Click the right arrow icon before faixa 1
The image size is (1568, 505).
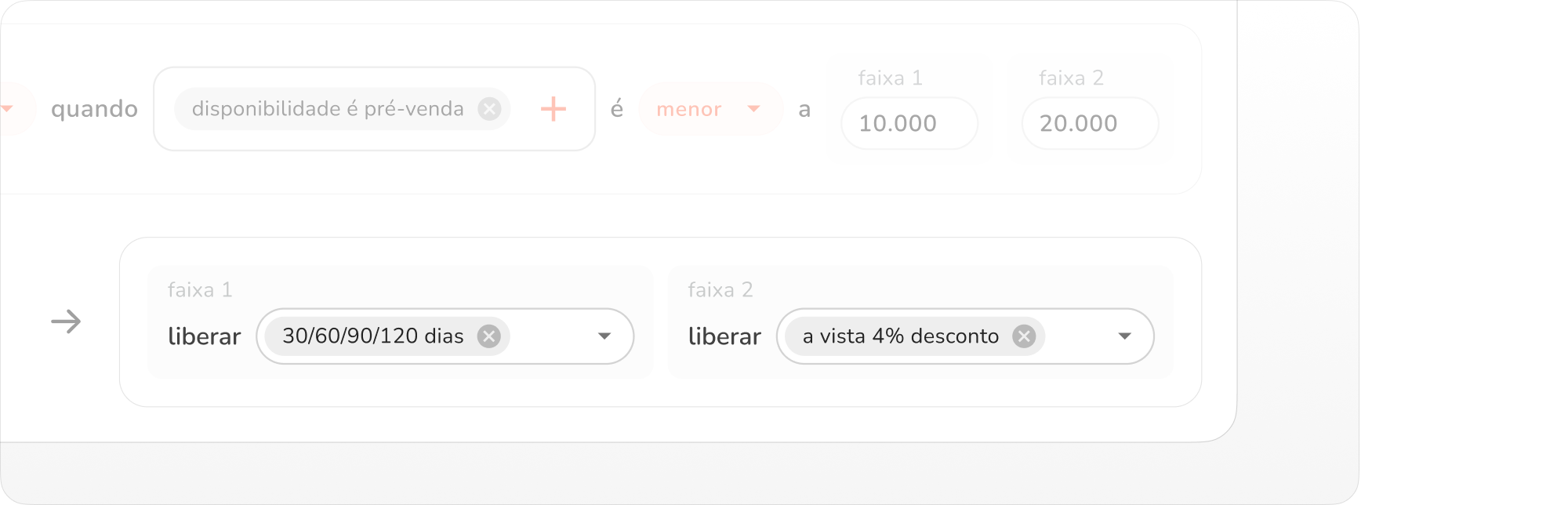pos(66,322)
